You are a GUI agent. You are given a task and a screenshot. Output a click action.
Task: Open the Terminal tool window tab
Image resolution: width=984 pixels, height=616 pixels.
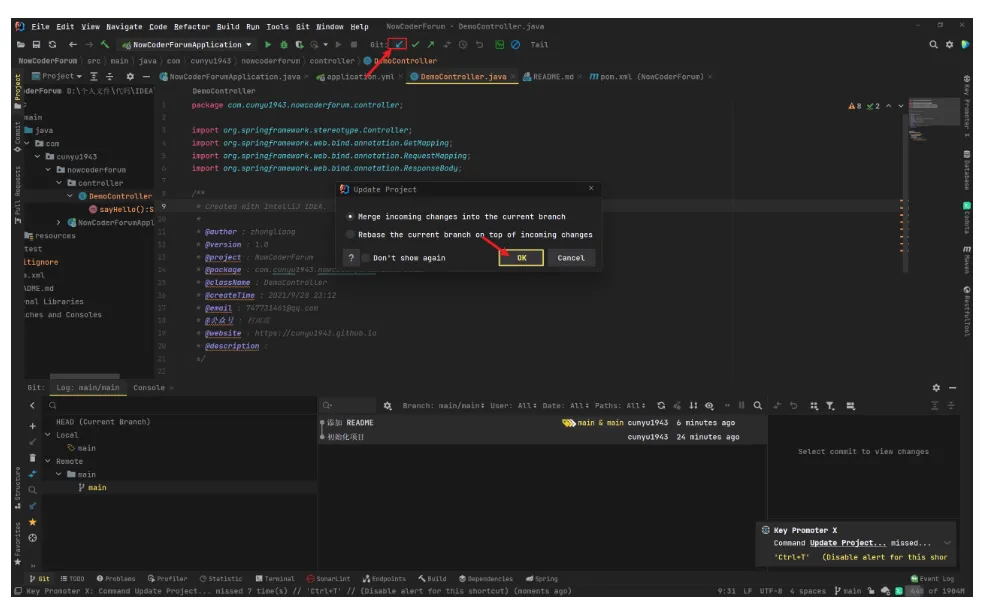(275, 579)
